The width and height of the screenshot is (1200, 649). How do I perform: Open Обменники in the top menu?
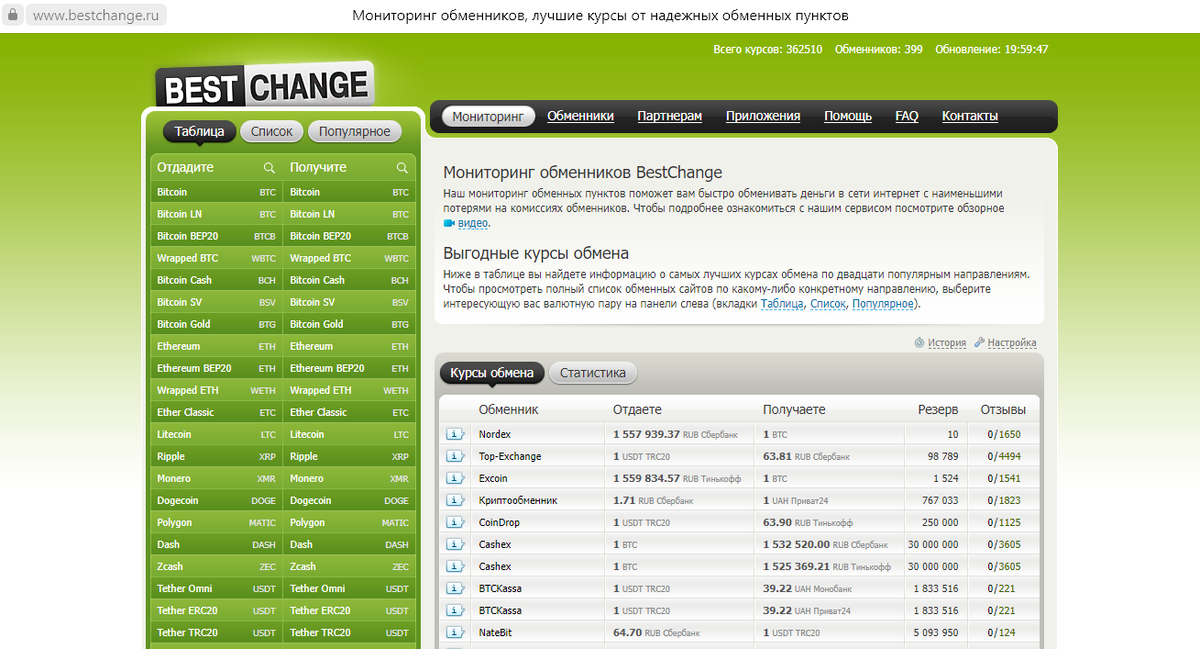[x=580, y=116]
